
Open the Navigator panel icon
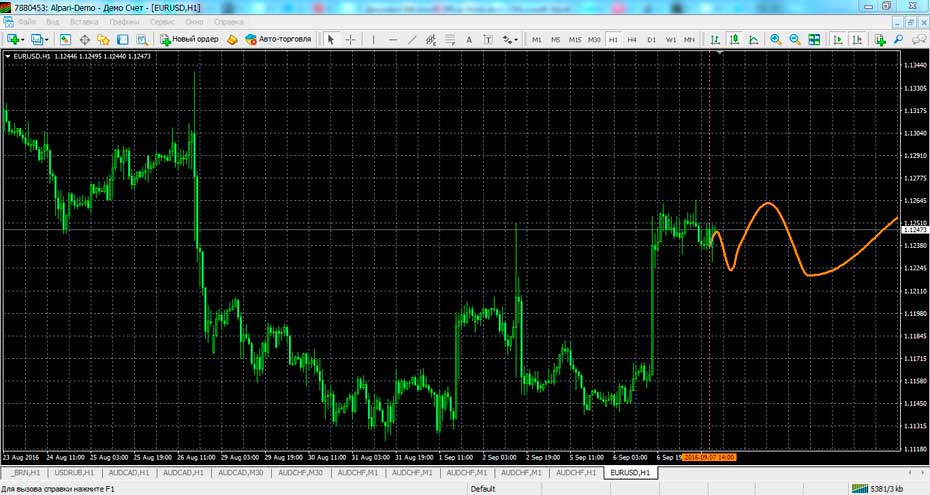(104, 40)
